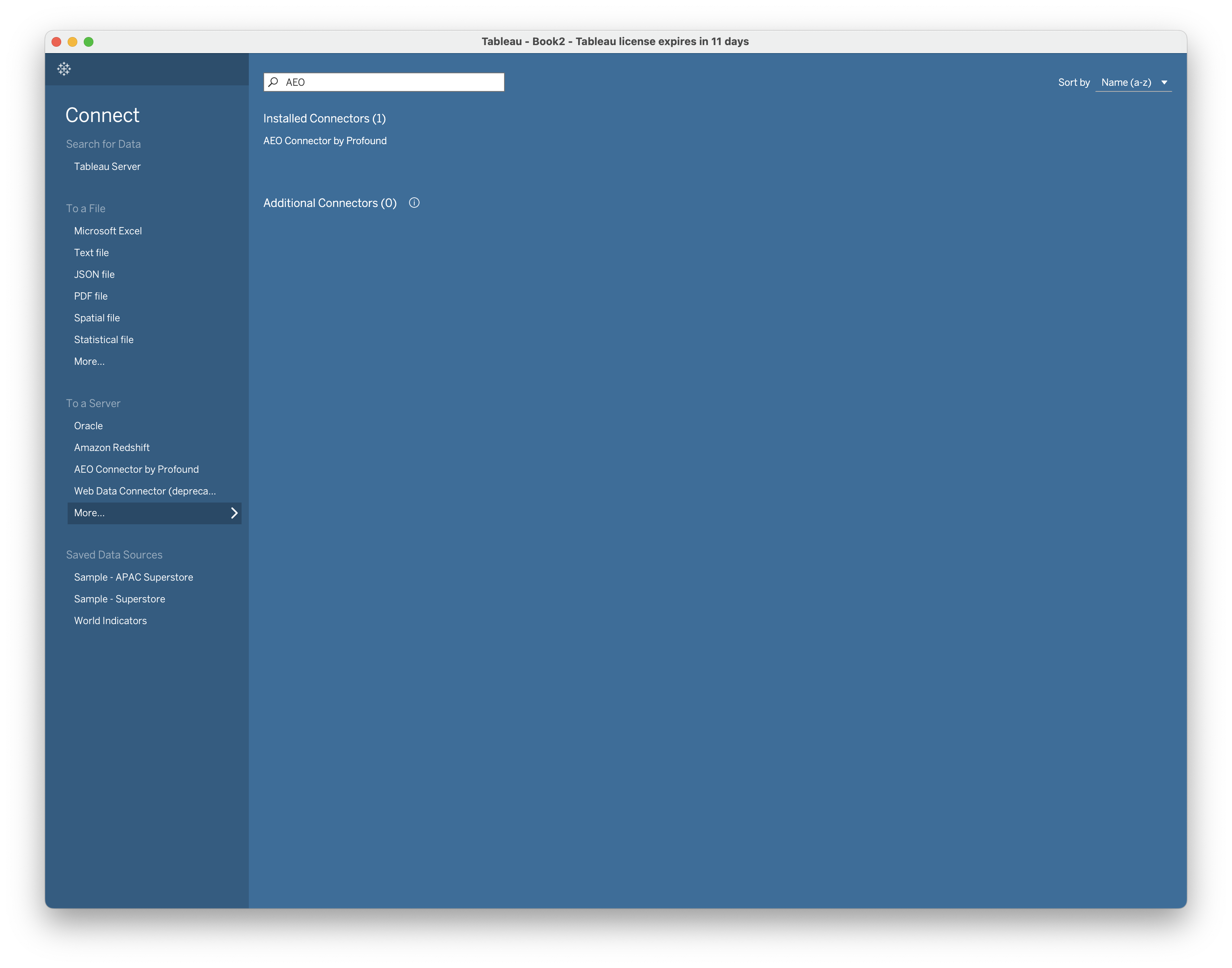
Task: Select Spatial file option
Action: (97, 318)
